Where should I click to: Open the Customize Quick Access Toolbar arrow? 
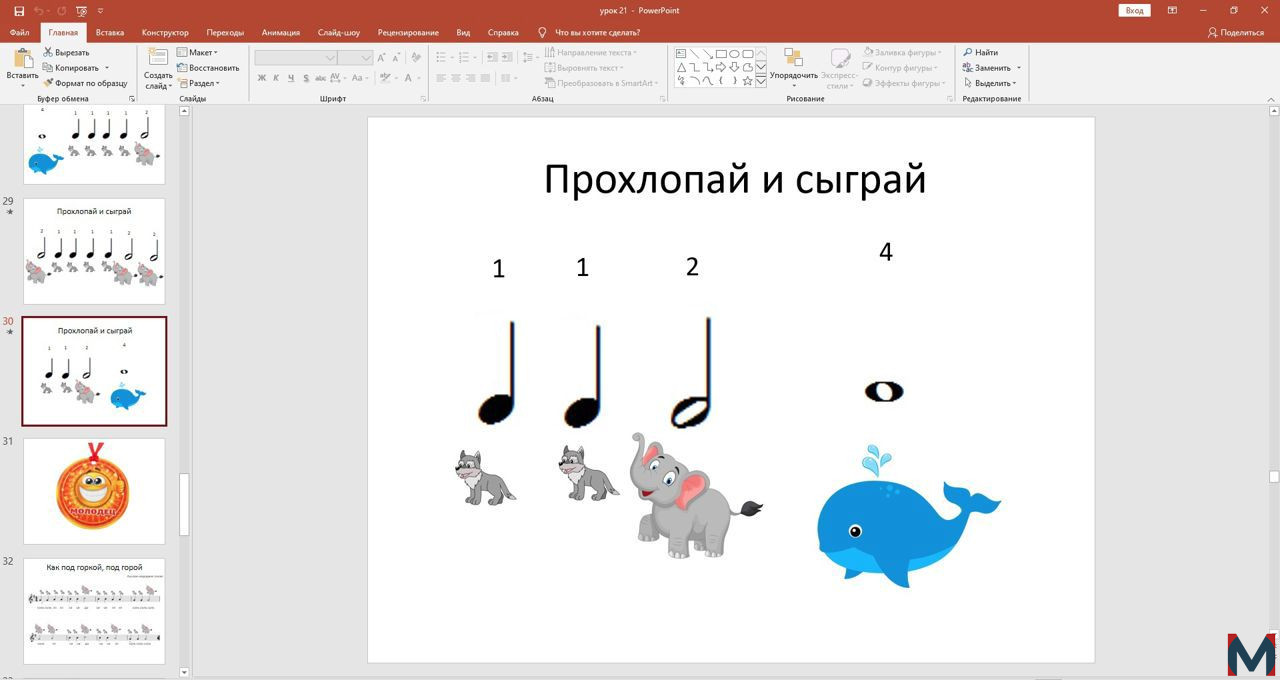click(x=100, y=10)
